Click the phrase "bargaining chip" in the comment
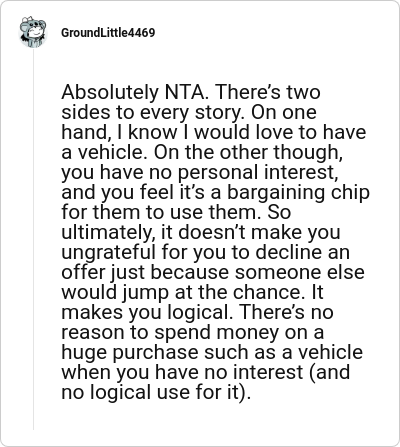 298,193
